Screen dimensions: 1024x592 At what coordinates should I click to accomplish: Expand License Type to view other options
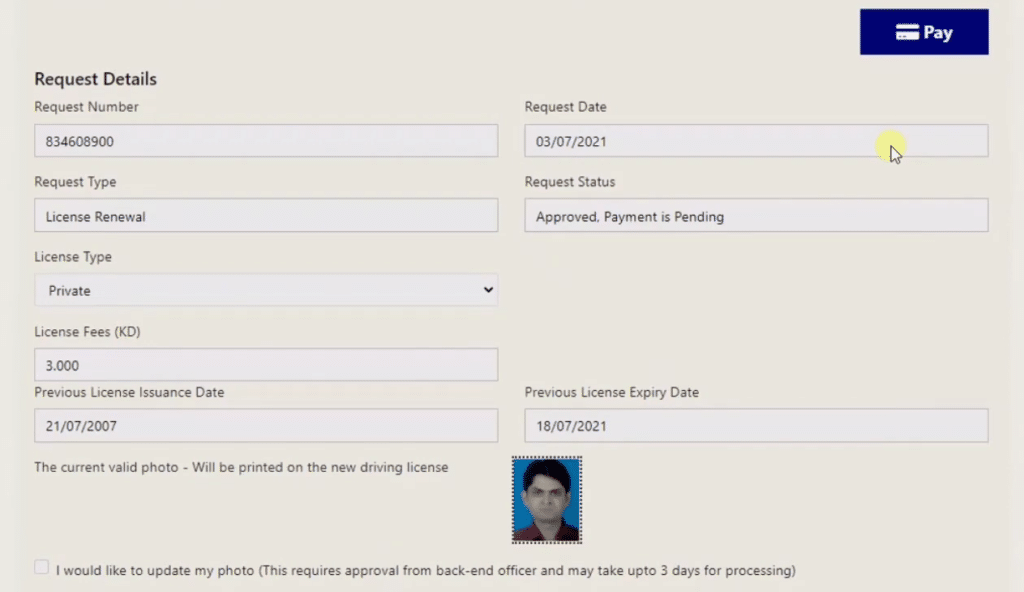[488, 290]
